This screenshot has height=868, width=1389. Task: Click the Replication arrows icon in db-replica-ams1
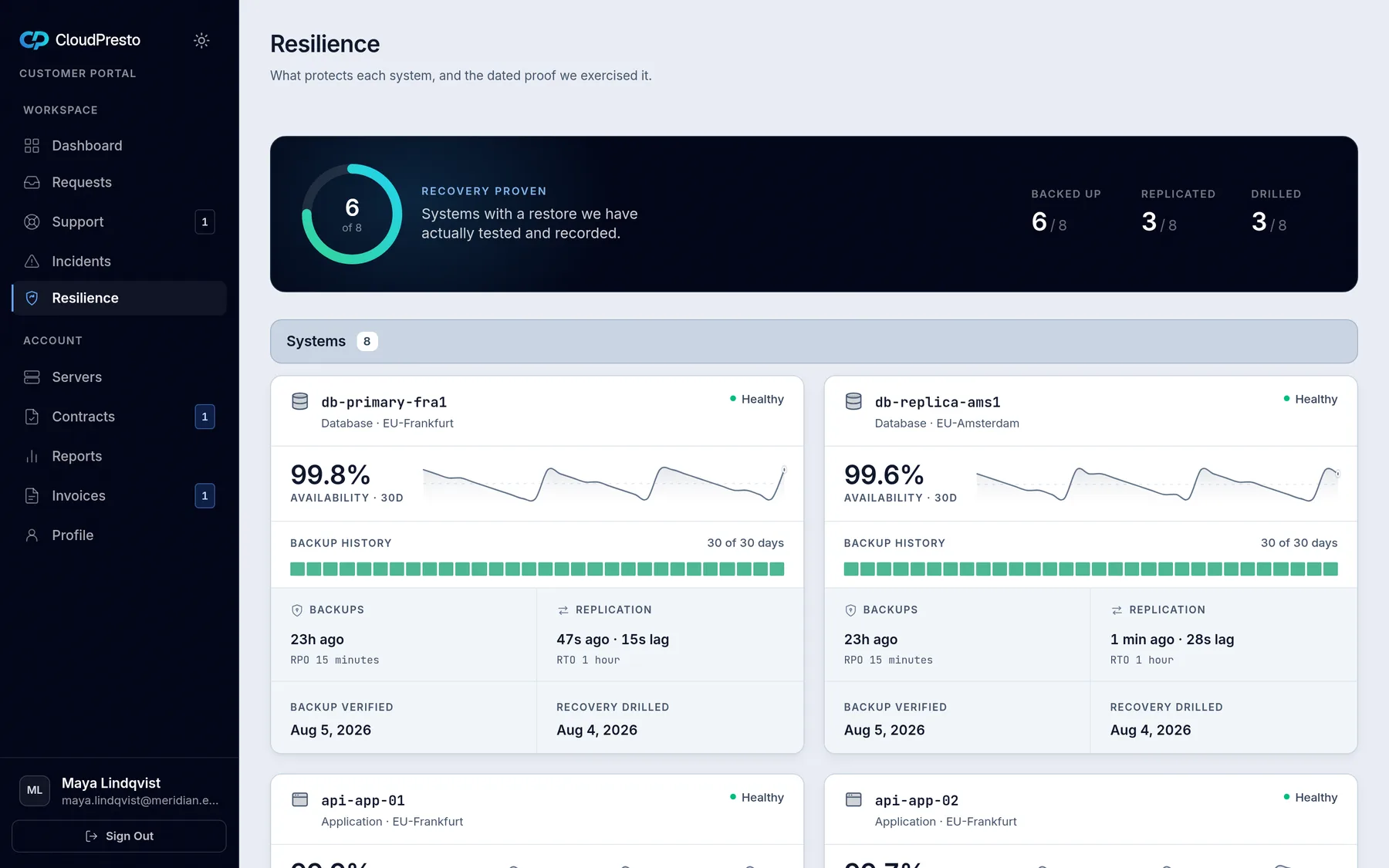[1117, 610]
